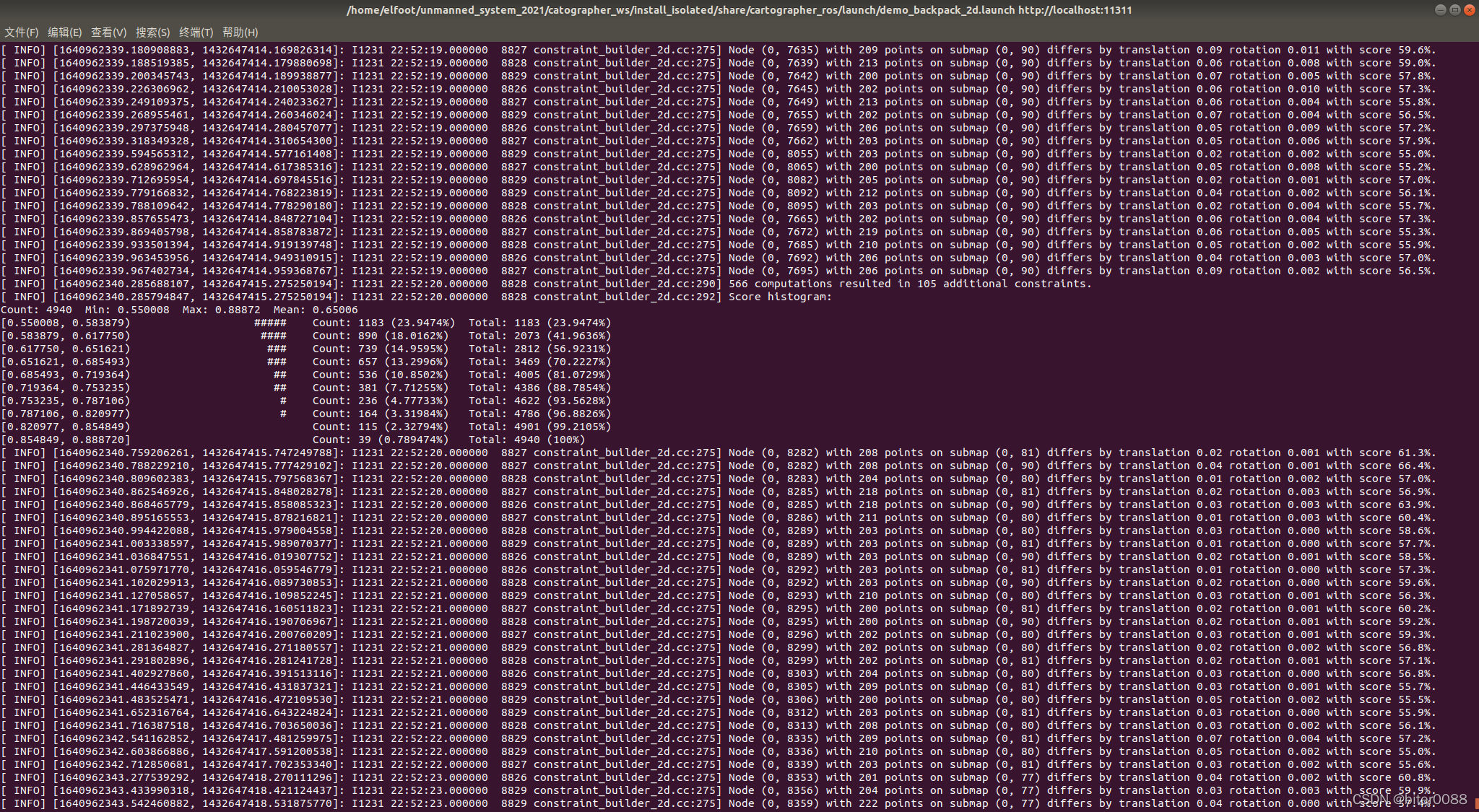Click the 'Score histogram:' log line
The width and height of the screenshot is (1479, 812).
point(780,297)
